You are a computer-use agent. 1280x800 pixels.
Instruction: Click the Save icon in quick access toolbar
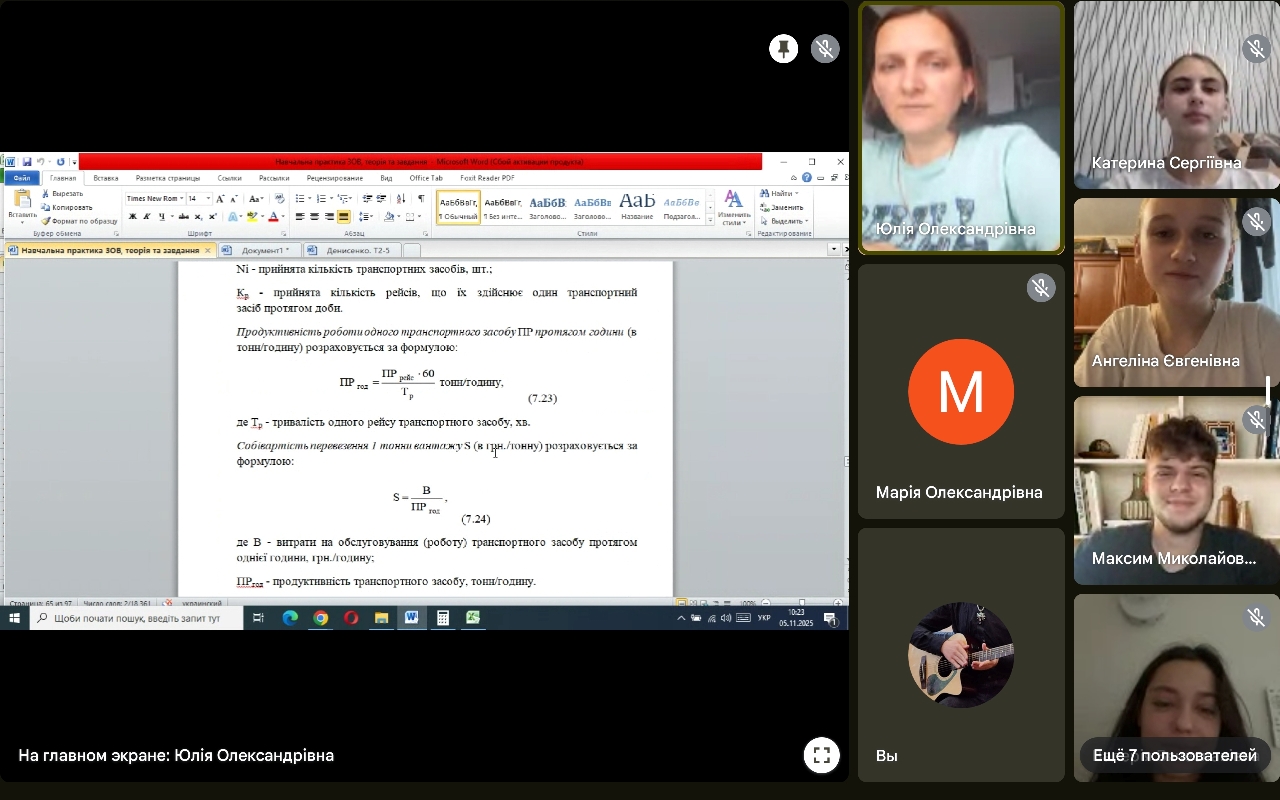(x=27, y=162)
